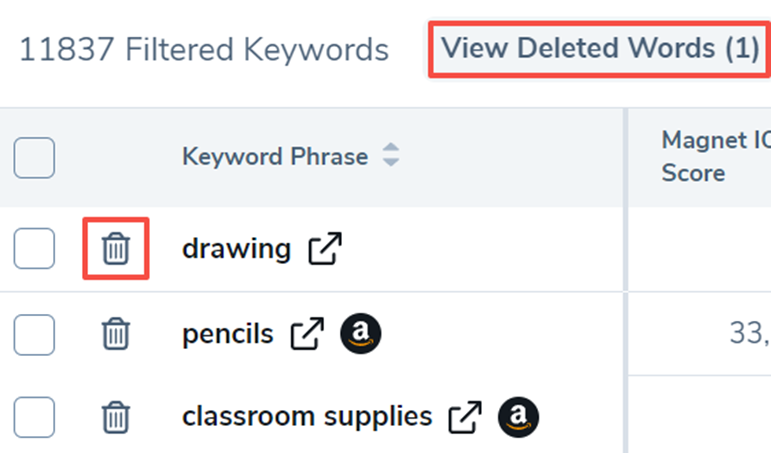This screenshot has width=771, height=453.
Task: Open external link for pencils keyword
Action: point(307,335)
